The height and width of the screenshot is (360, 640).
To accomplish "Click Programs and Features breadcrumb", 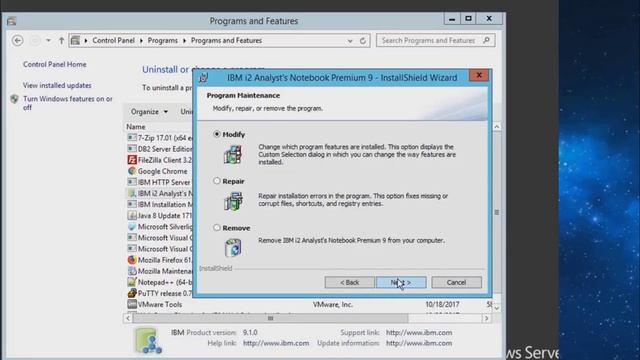I will coord(227,40).
